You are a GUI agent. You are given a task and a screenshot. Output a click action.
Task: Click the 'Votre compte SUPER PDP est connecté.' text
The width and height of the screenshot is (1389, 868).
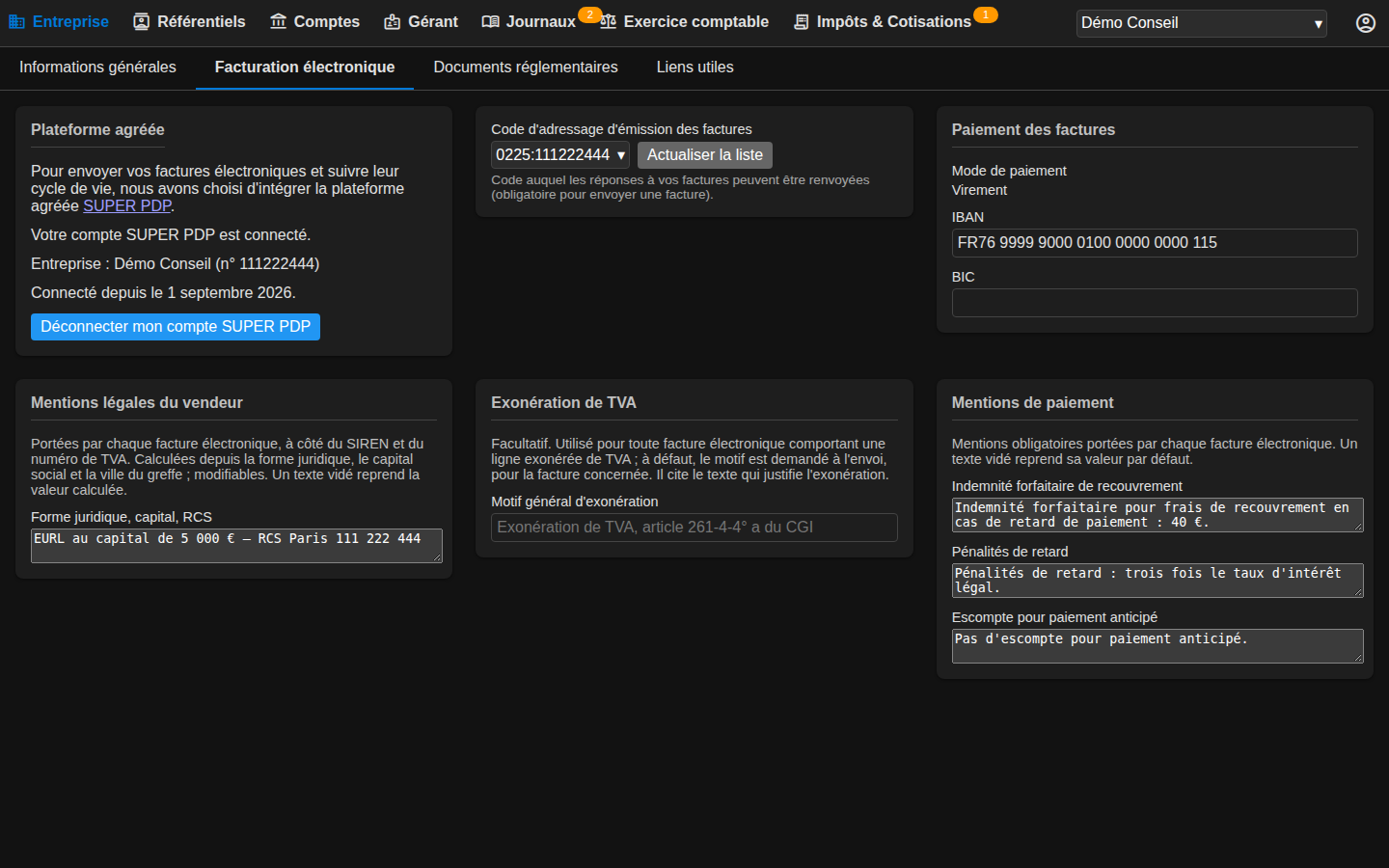(171, 234)
